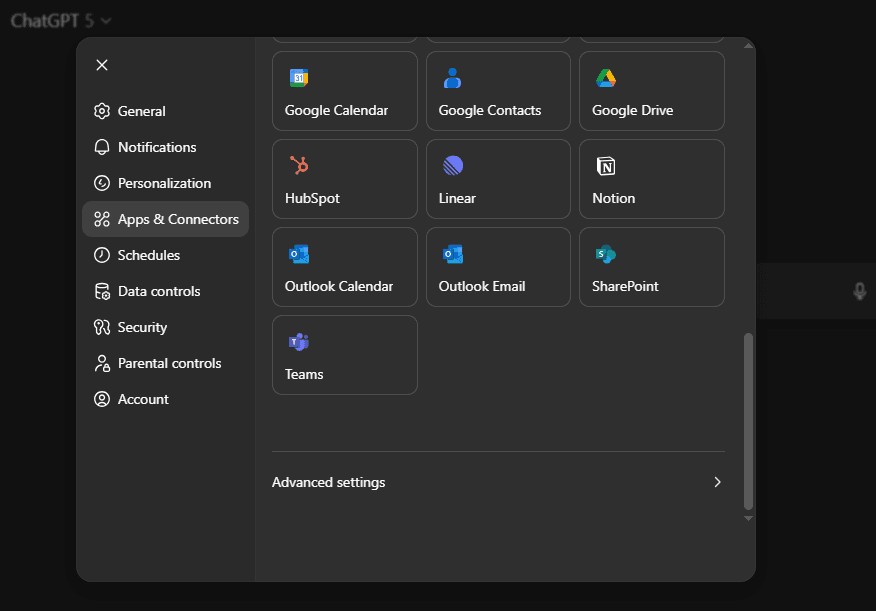
Task: Open Advanced settings
Action: [x=328, y=482]
